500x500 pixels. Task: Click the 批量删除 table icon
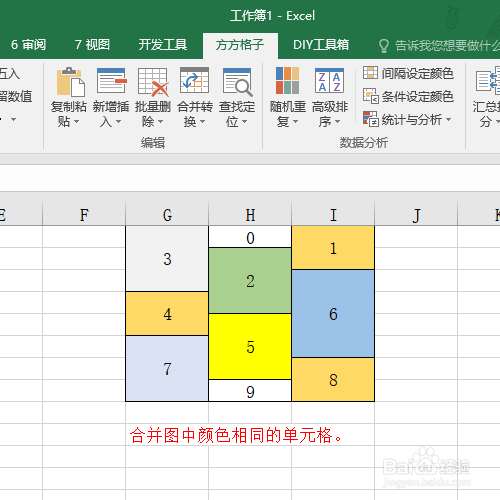tap(153, 82)
